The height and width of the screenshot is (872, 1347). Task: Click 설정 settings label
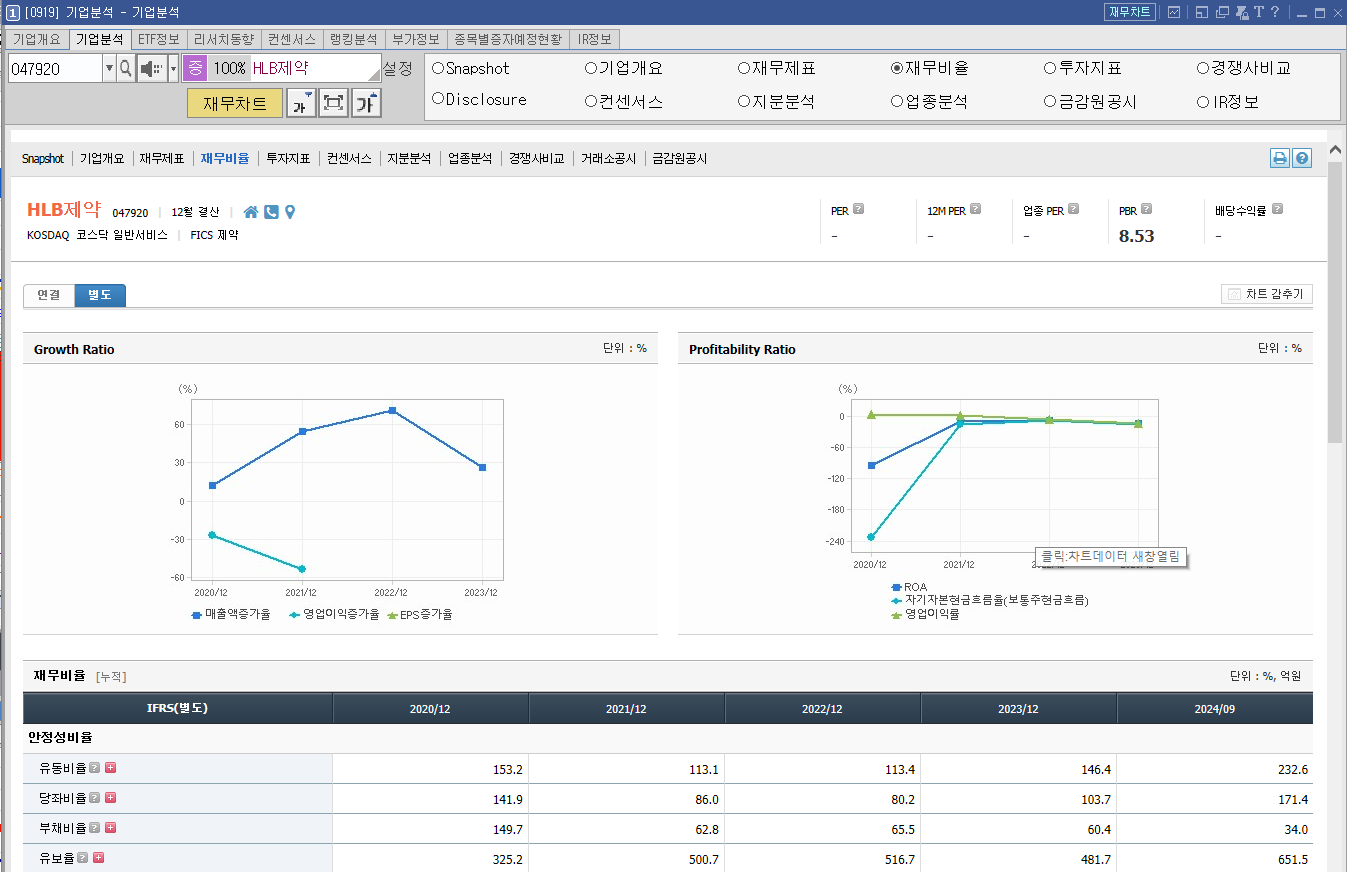tap(397, 68)
